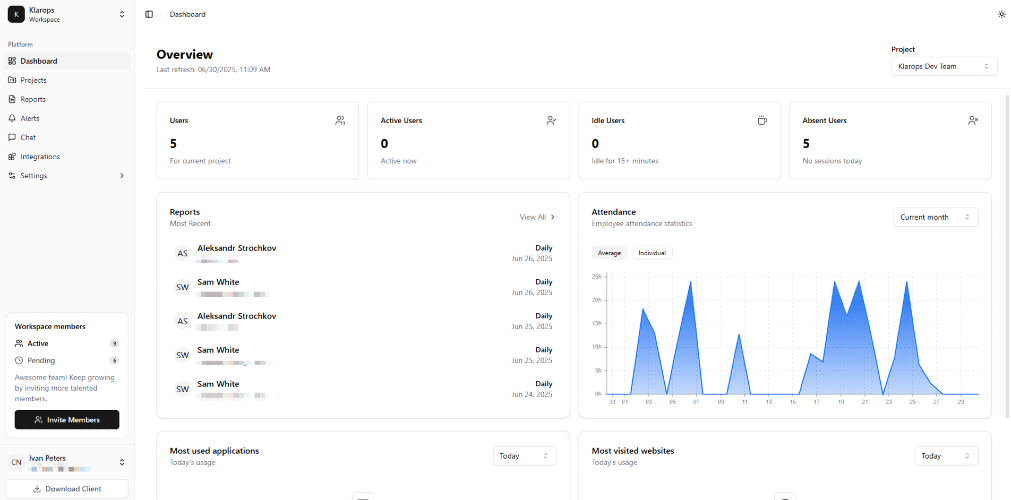This screenshot has width=1011, height=500.
Task: Click the Active Users card check icon
Action: point(551,120)
